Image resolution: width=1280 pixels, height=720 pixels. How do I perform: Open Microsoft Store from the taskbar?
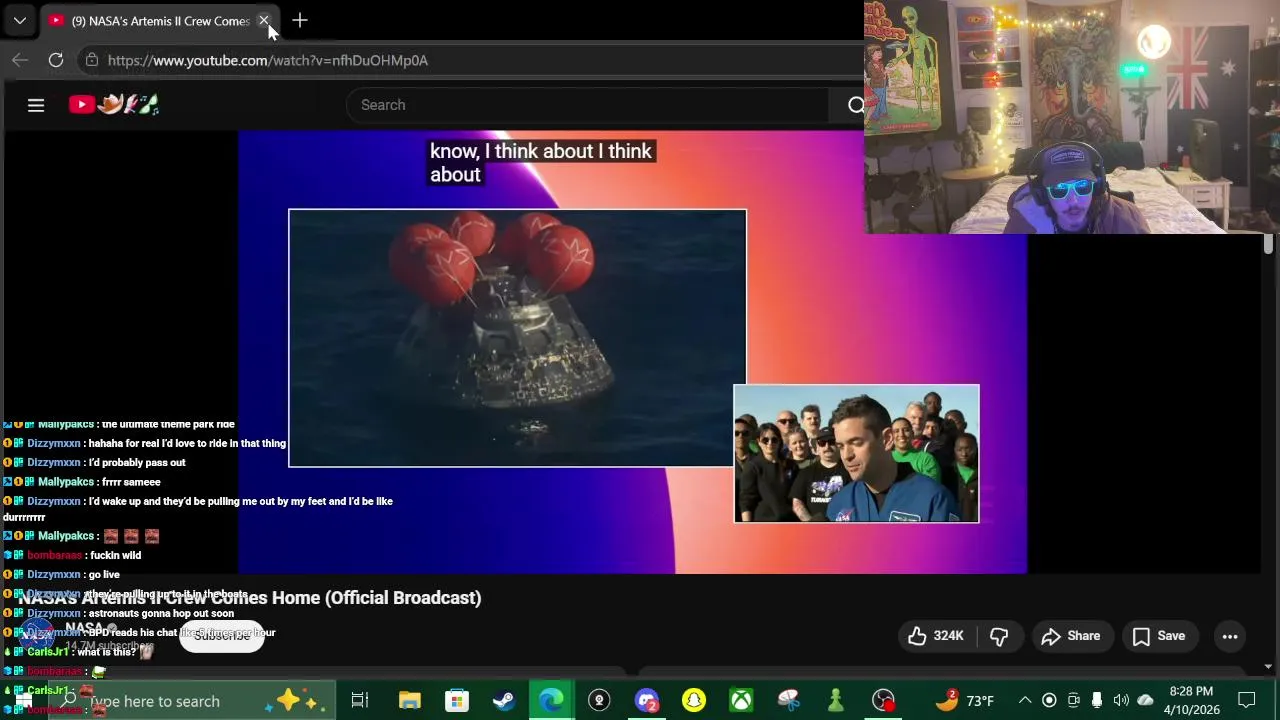pyautogui.click(x=456, y=701)
